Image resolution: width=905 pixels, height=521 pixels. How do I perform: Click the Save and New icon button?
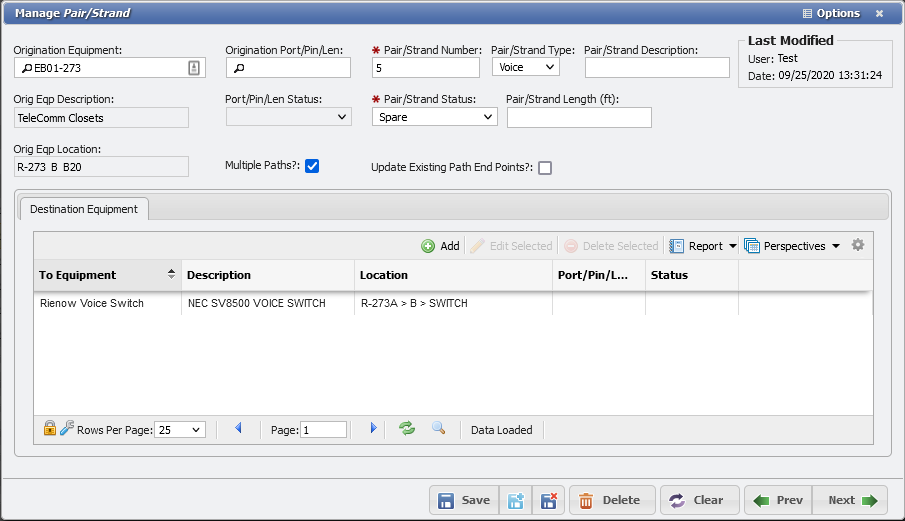(x=515, y=500)
